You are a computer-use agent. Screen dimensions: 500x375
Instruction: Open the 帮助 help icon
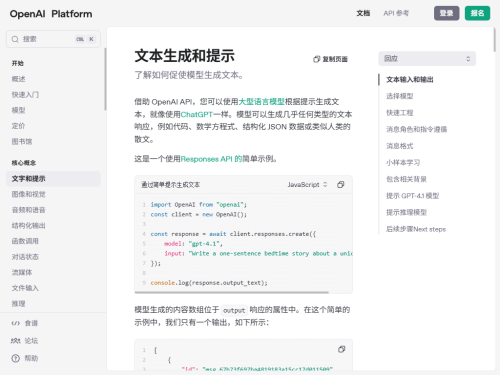click(x=16, y=358)
